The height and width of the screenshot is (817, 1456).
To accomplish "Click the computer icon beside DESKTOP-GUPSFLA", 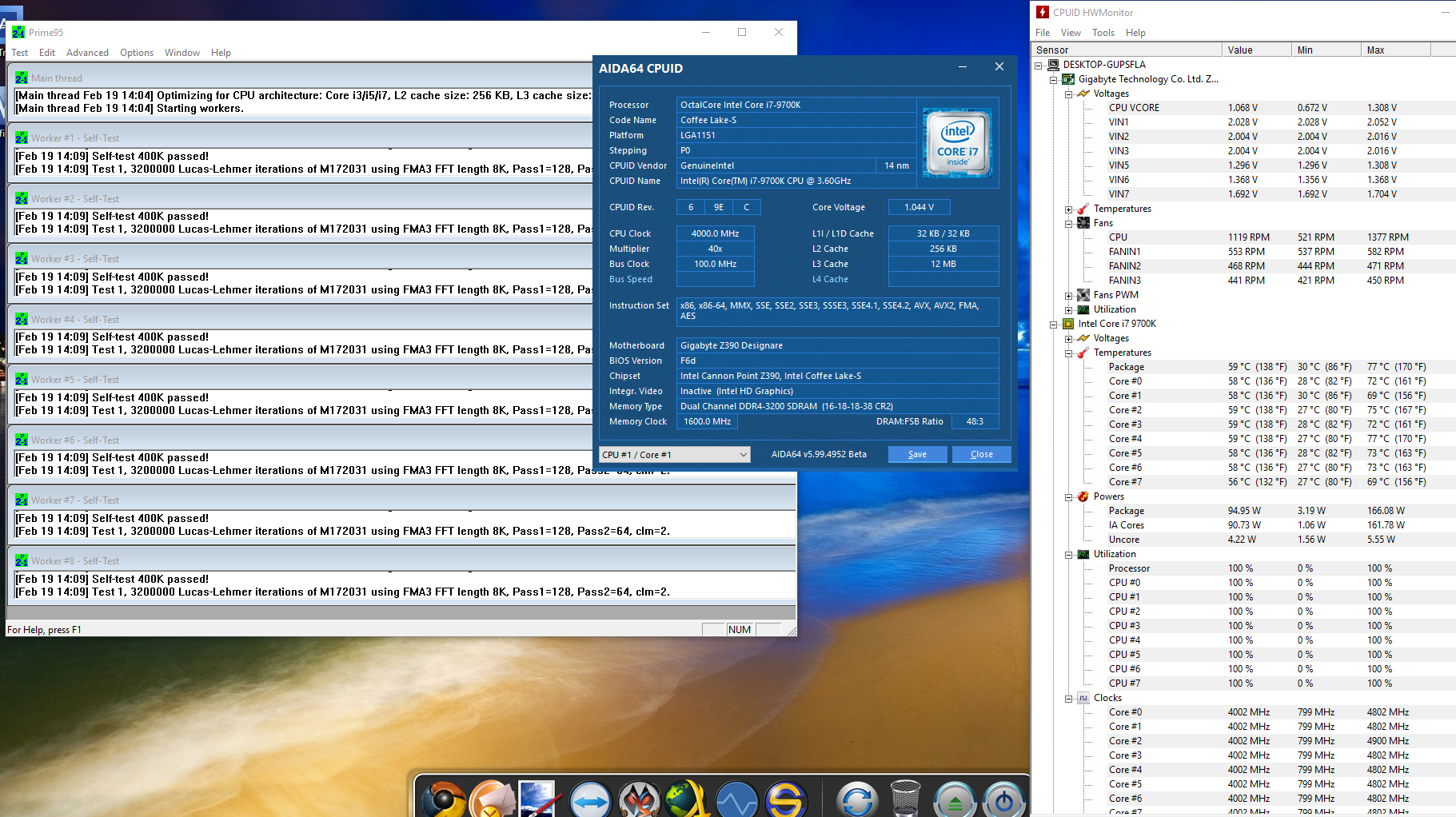I will (x=1053, y=65).
